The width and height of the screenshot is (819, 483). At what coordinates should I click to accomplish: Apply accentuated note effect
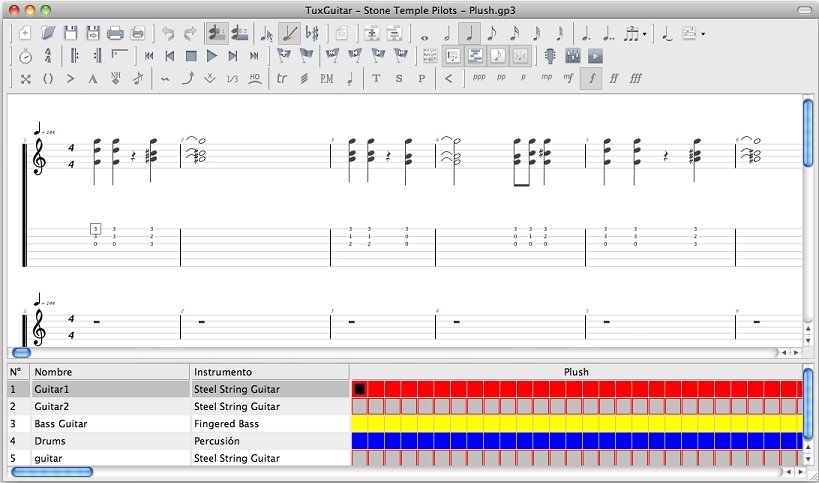[71, 79]
